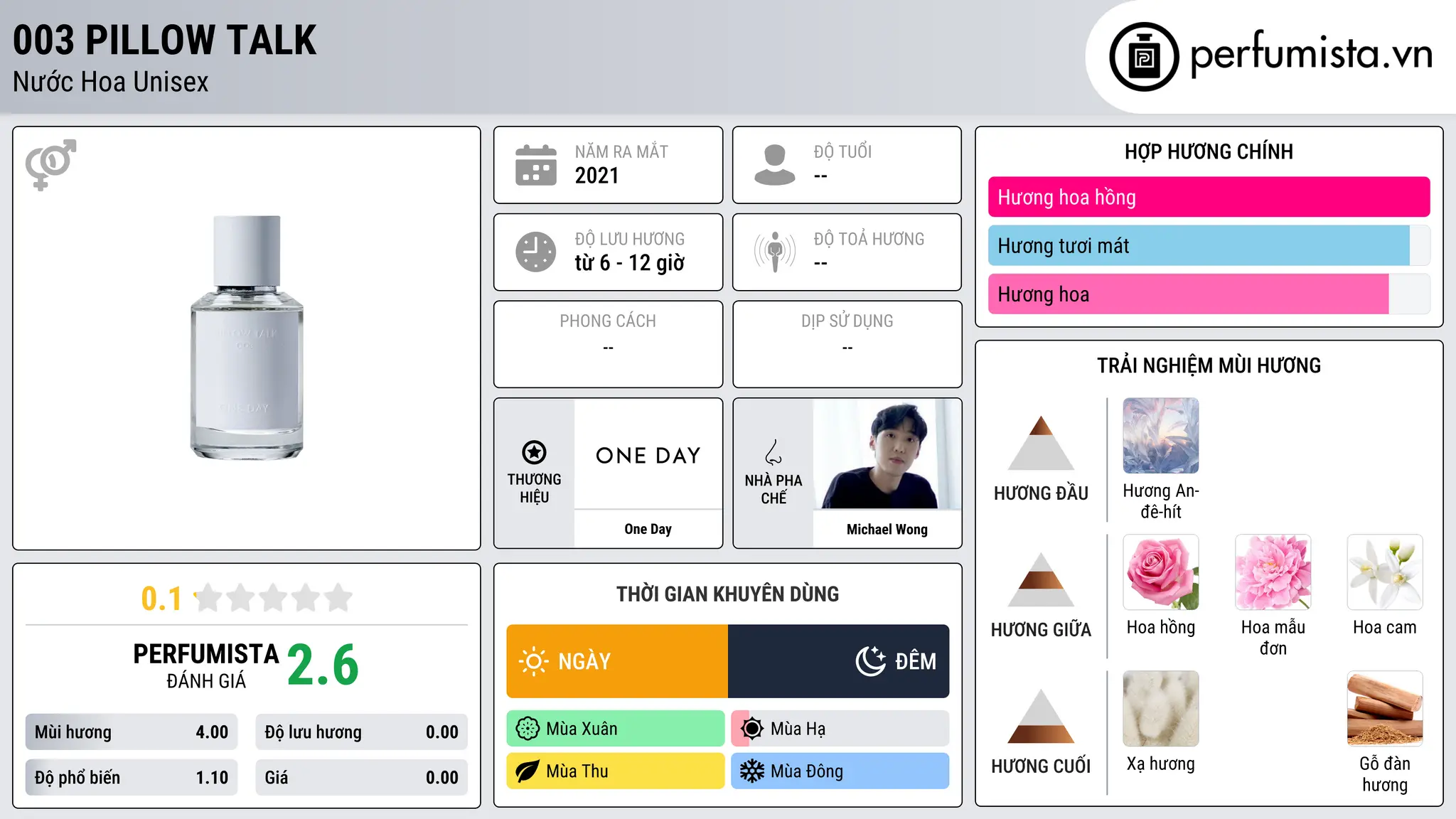
Task: Click the Hương hoa accord bar
Action: [1209, 294]
